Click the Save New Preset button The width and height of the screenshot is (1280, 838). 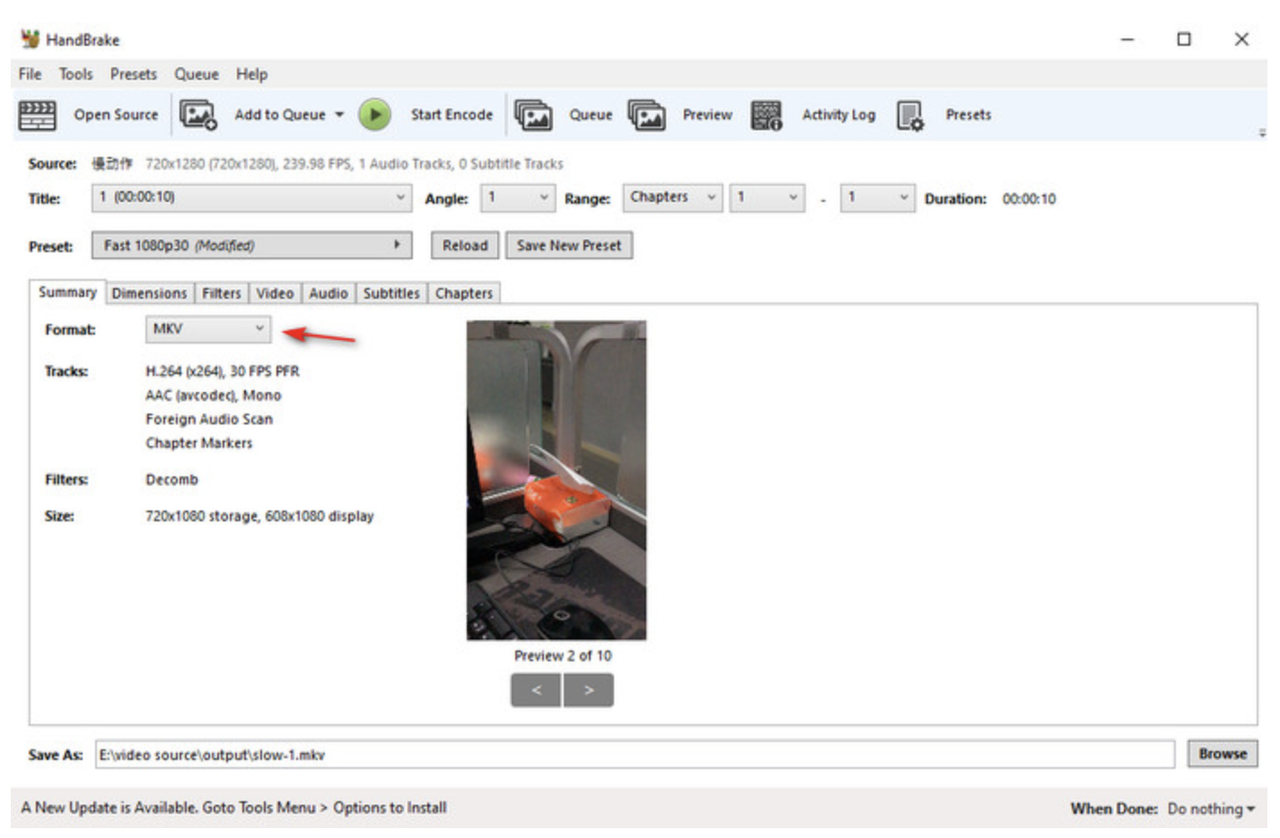569,245
